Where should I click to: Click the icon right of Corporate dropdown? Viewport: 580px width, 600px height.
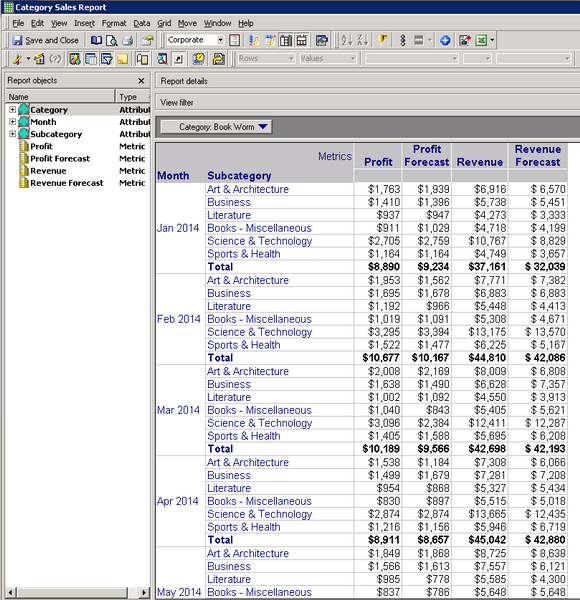tap(235, 40)
